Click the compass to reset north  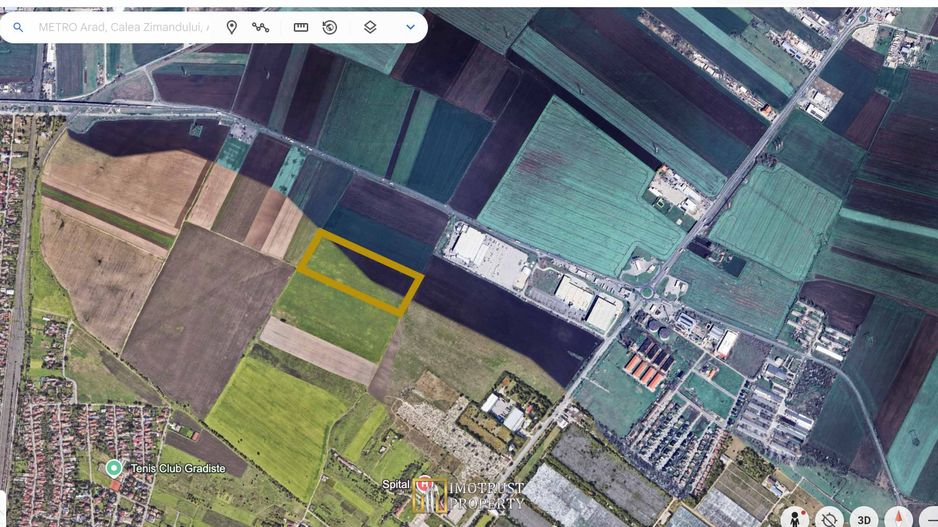(x=899, y=518)
